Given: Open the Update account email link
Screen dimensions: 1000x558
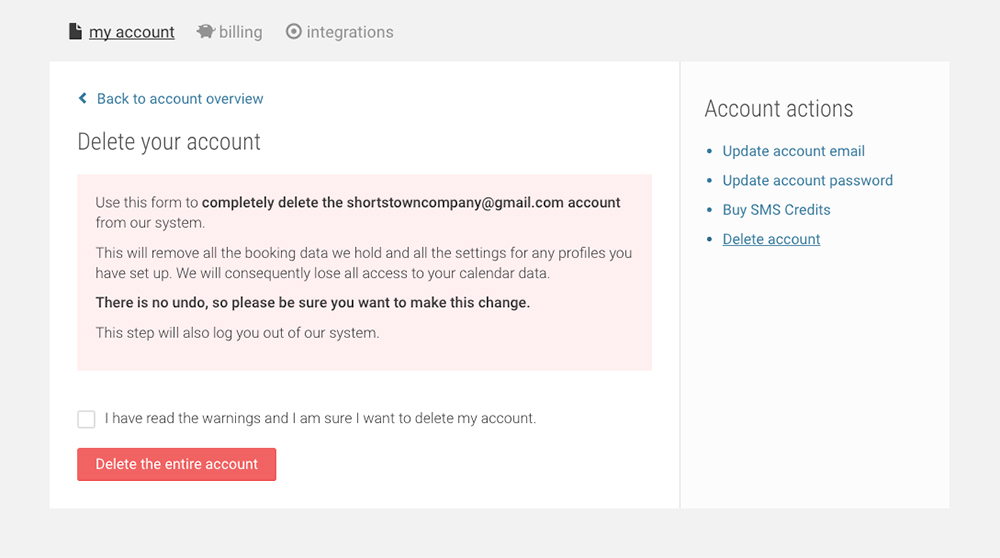Looking at the screenshot, I should (x=793, y=151).
